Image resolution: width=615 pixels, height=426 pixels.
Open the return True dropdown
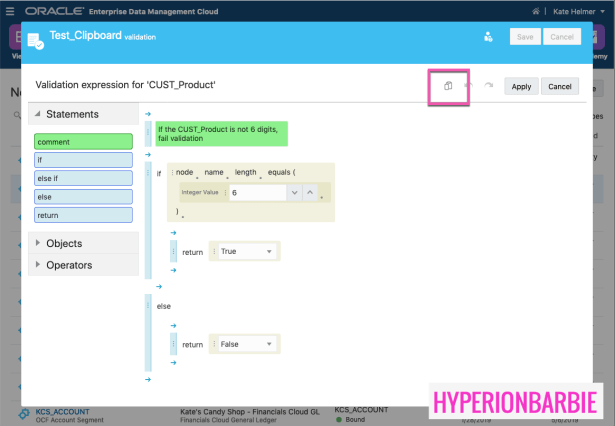pos(246,252)
